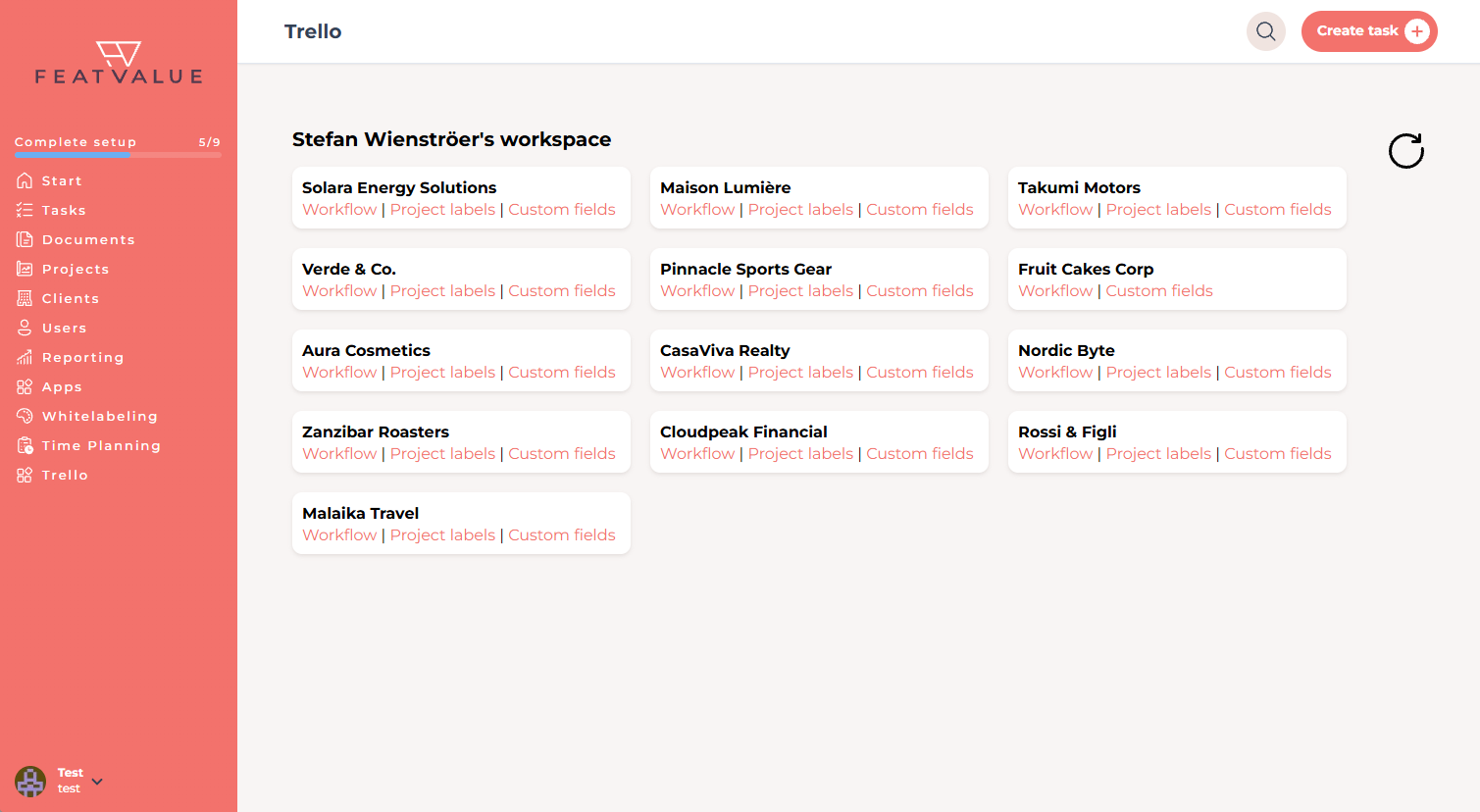Navigate to Projects in the sidebar

click(76, 269)
